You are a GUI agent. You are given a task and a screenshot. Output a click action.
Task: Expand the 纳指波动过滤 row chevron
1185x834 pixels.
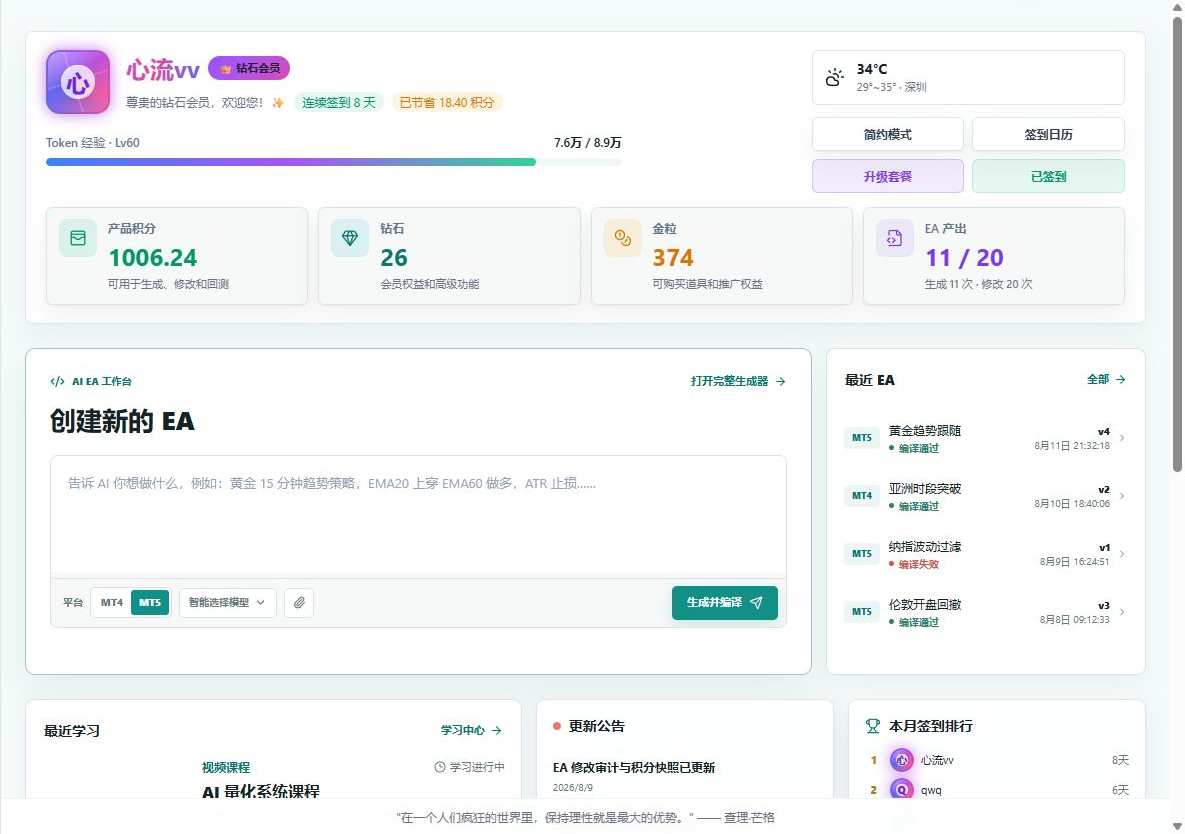[x=1122, y=554]
